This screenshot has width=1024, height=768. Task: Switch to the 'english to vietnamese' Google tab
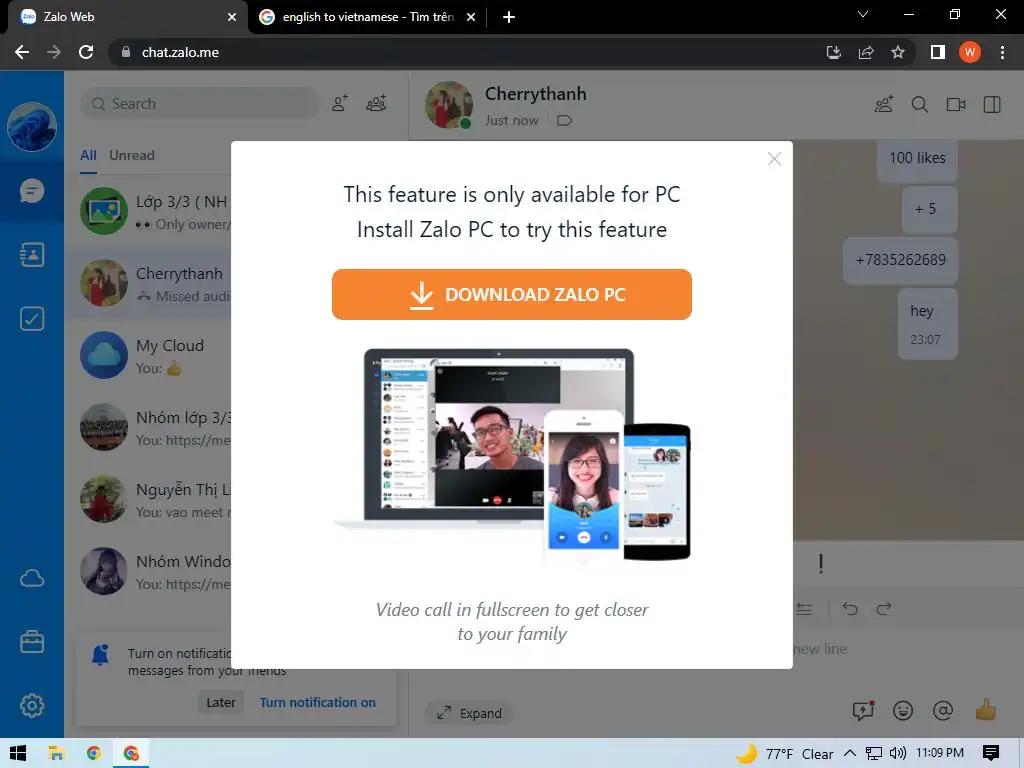366,17
